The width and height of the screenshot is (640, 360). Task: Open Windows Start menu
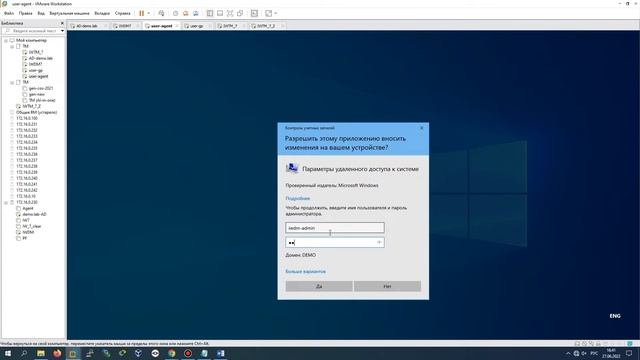pos(8,353)
